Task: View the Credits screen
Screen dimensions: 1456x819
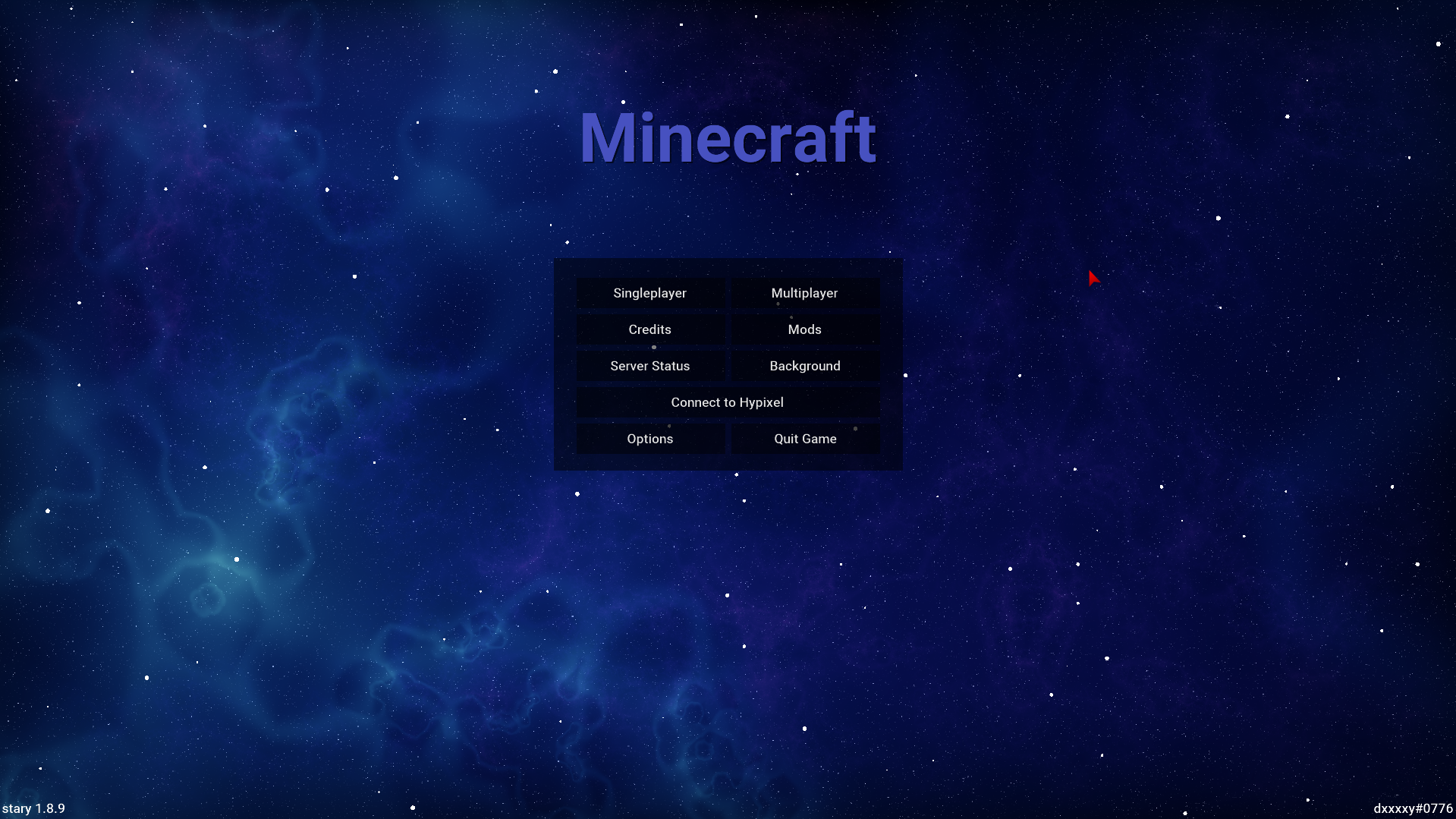Action: tap(650, 329)
